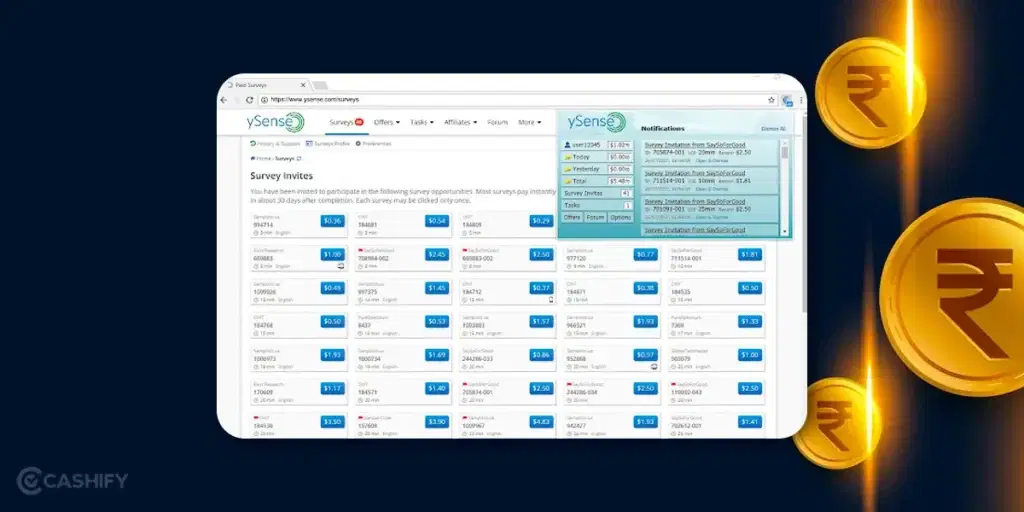Screen dimensions: 1024x512
Task: Click the Forum button in extension popup
Action: pos(595,217)
